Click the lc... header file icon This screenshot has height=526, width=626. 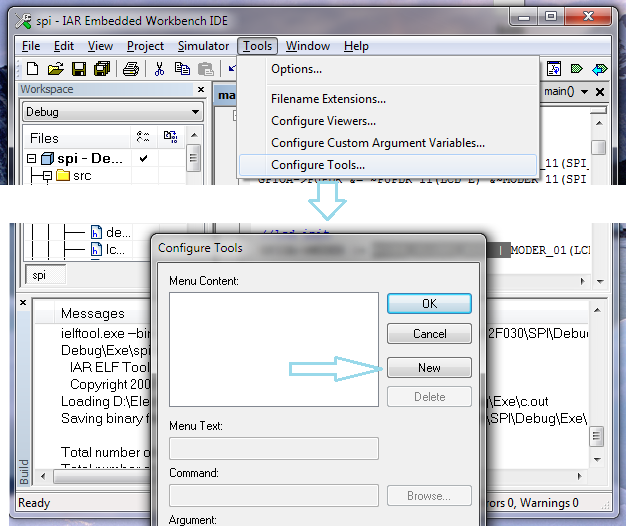[96, 249]
